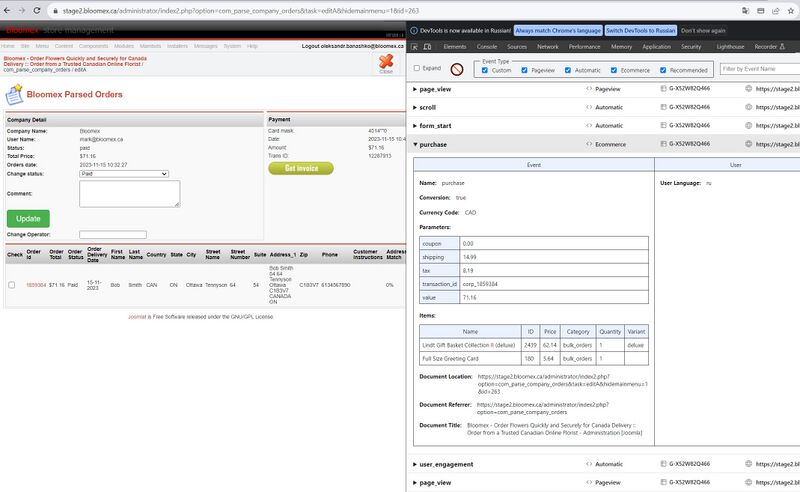Click the green Update button
This screenshot has height=492, width=800.
[x=28, y=218]
